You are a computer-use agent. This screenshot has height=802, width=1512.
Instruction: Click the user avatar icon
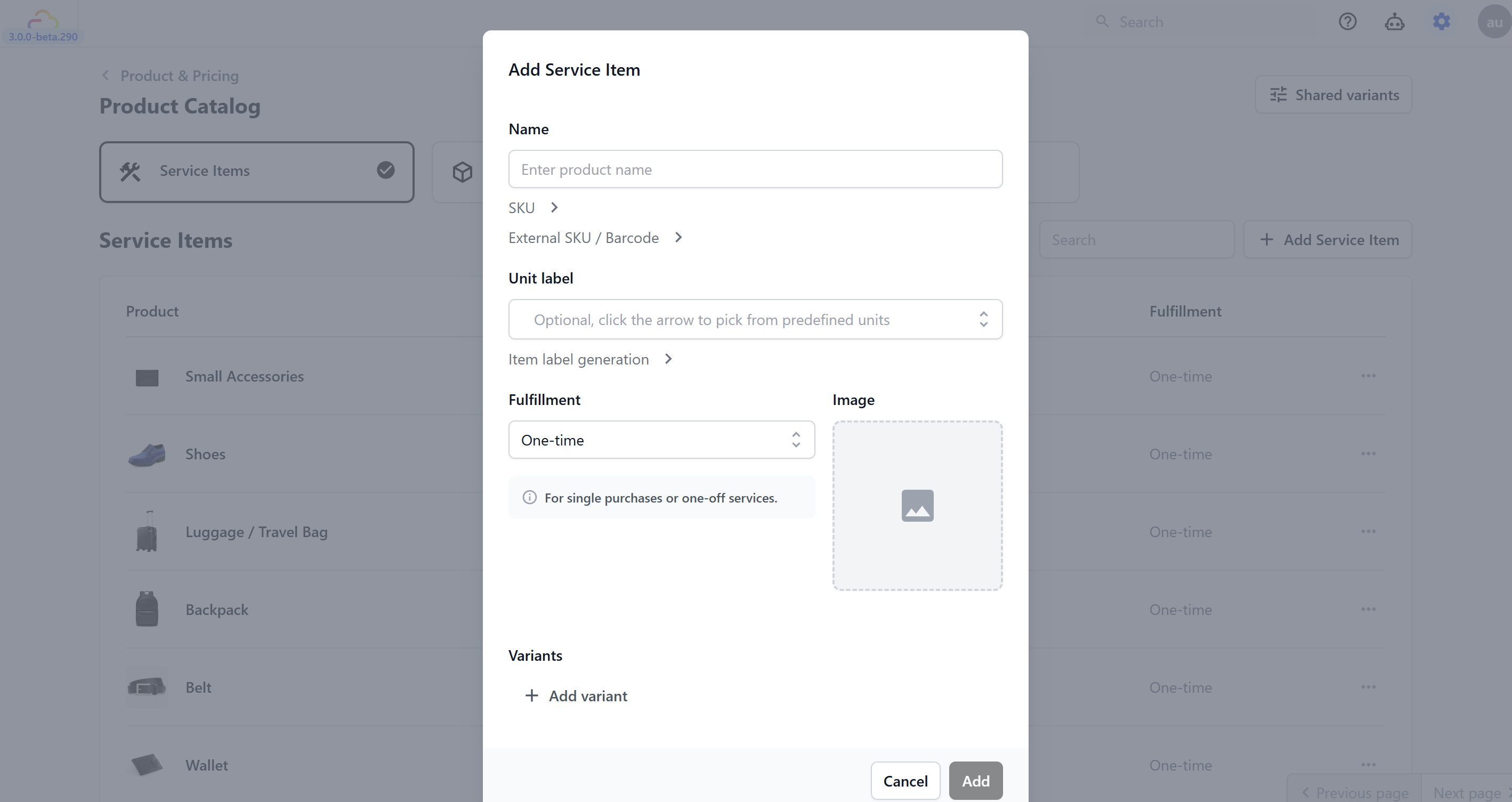coord(1493,22)
